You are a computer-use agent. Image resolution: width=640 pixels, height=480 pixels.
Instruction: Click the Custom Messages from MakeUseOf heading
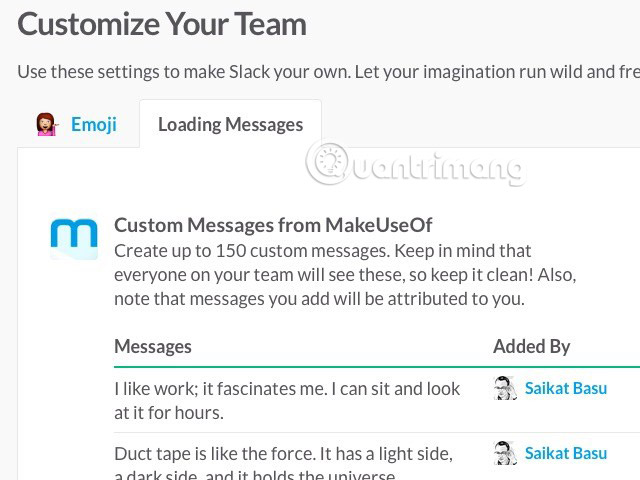[273, 225]
